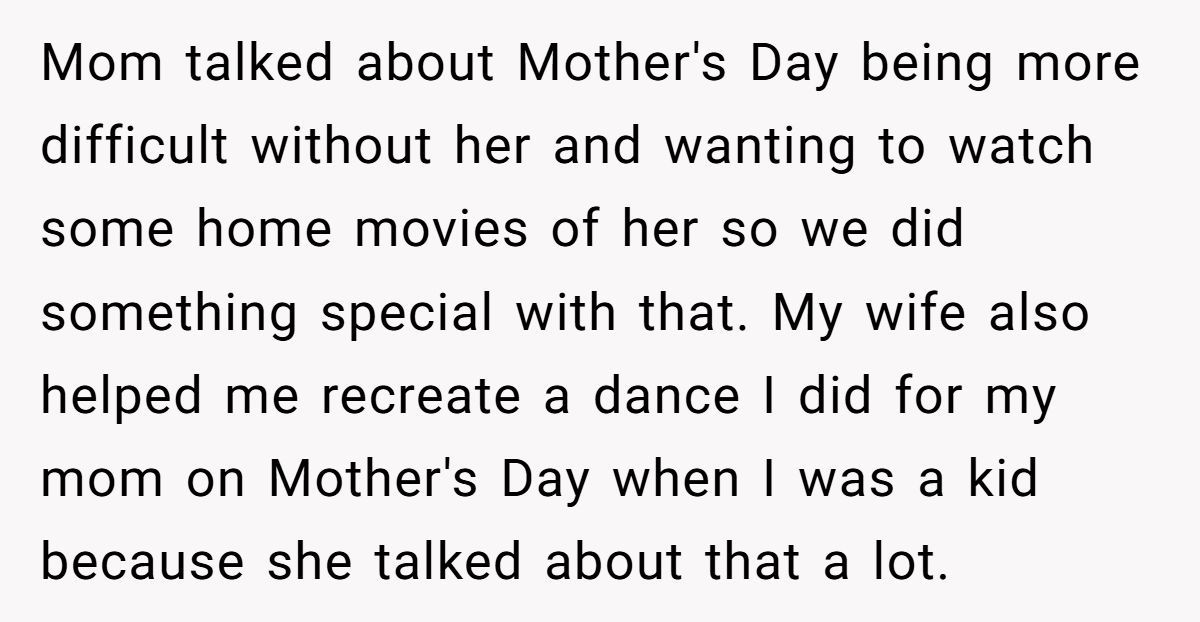Click the word "difficult" in the text

pyautogui.click(x=135, y=148)
